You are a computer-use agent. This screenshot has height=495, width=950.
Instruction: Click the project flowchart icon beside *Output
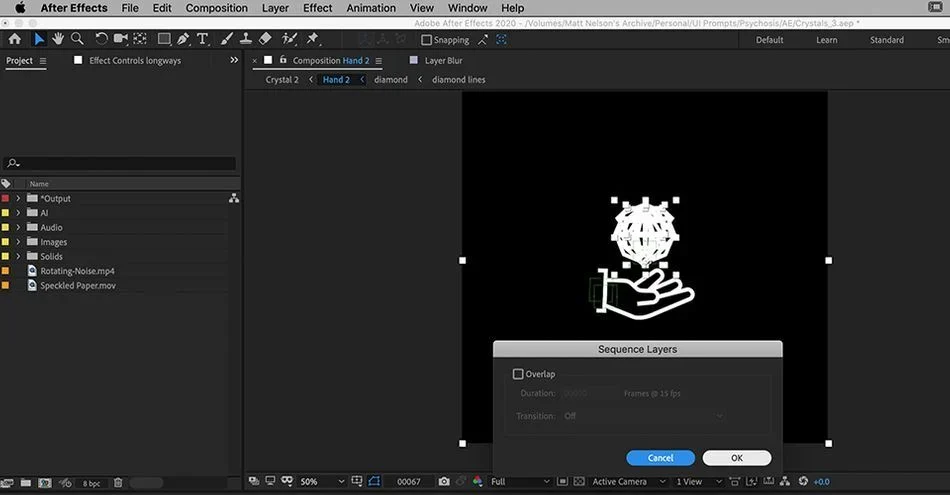(234, 198)
